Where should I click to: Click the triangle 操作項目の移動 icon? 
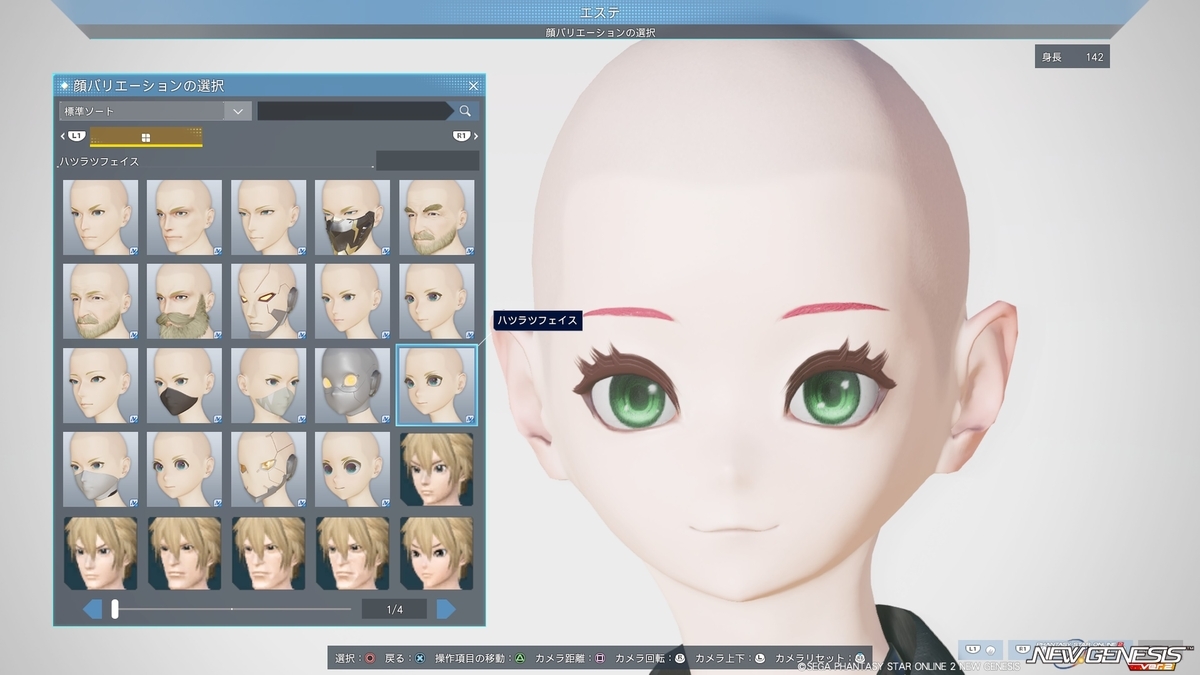[520, 658]
